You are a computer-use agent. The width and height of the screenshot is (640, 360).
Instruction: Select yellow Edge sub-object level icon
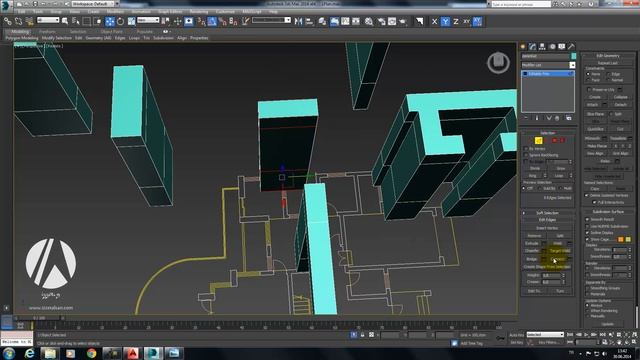point(538,140)
